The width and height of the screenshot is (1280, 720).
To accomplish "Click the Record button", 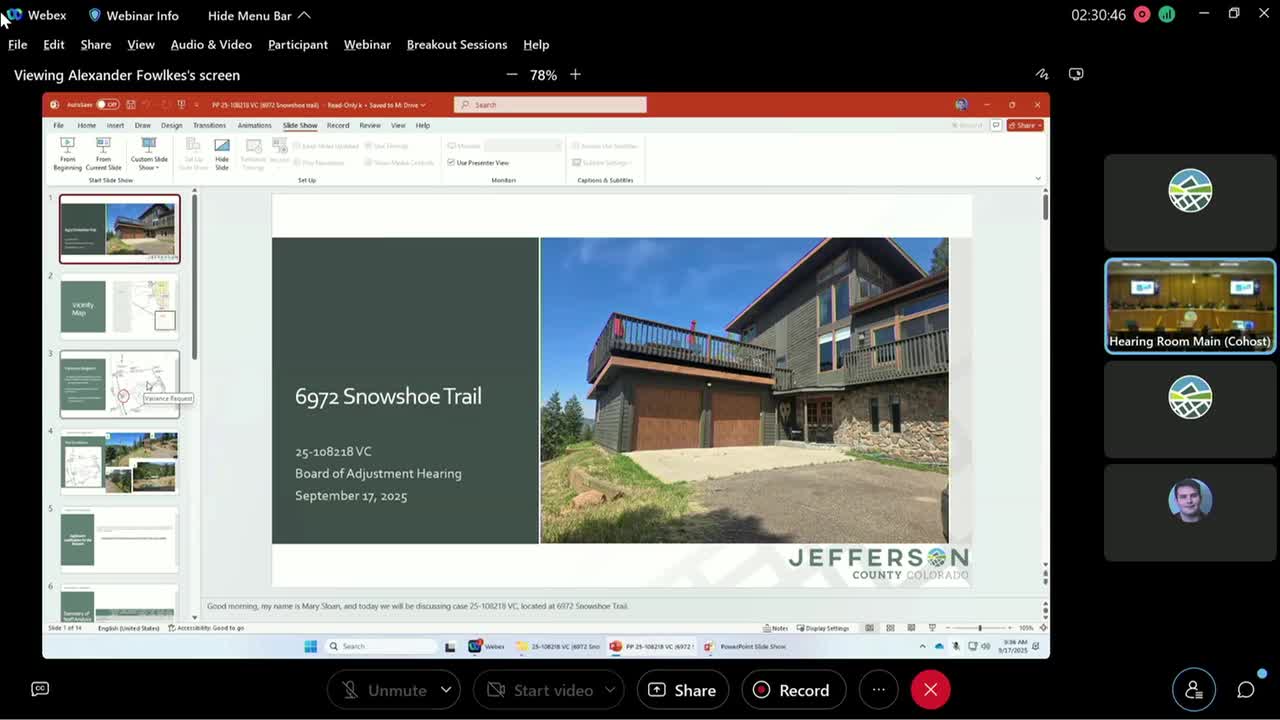I will point(792,690).
